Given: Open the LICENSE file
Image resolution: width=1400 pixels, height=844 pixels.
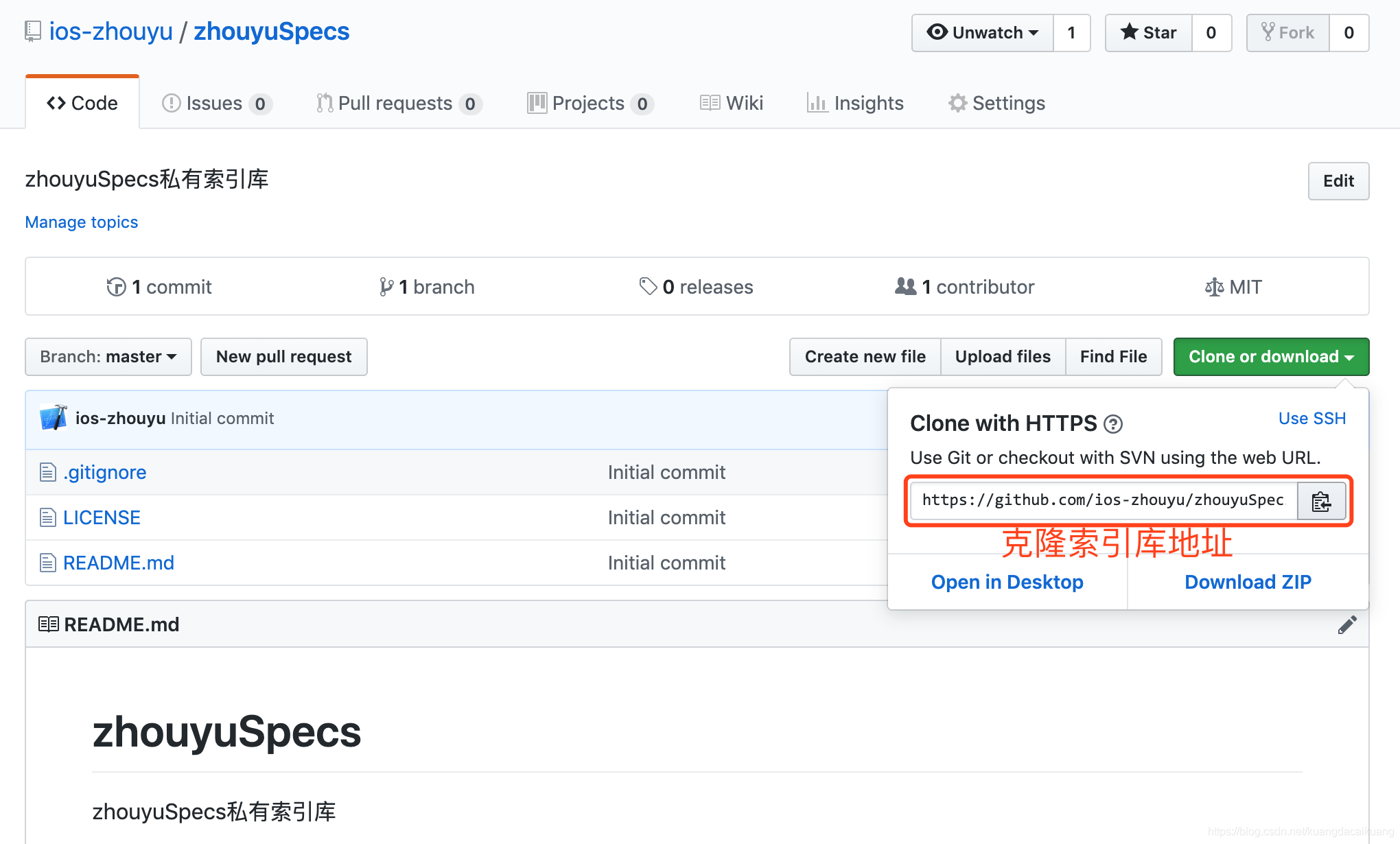Looking at the screenshot, I should pos(102,517).
